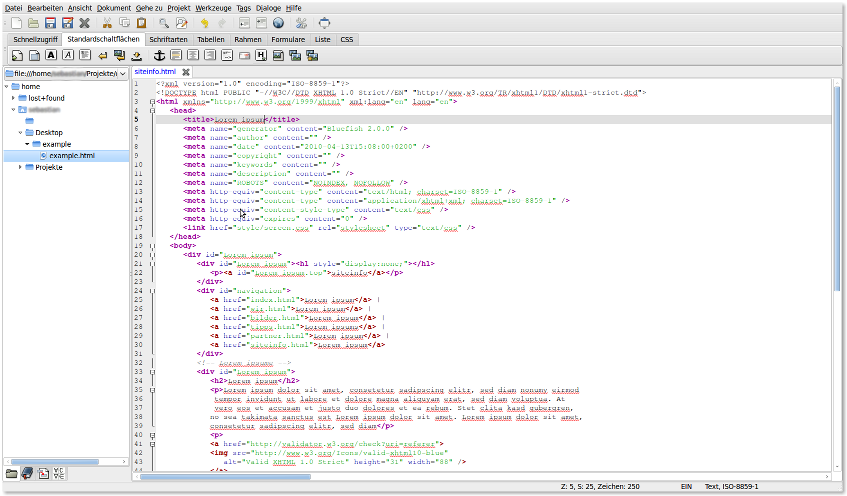The width and height of the screenshot is (847, 496).
Task: Switch the sidebar to Bookmarks book icon
Action: pyautogui.click(x=27, y=474)
